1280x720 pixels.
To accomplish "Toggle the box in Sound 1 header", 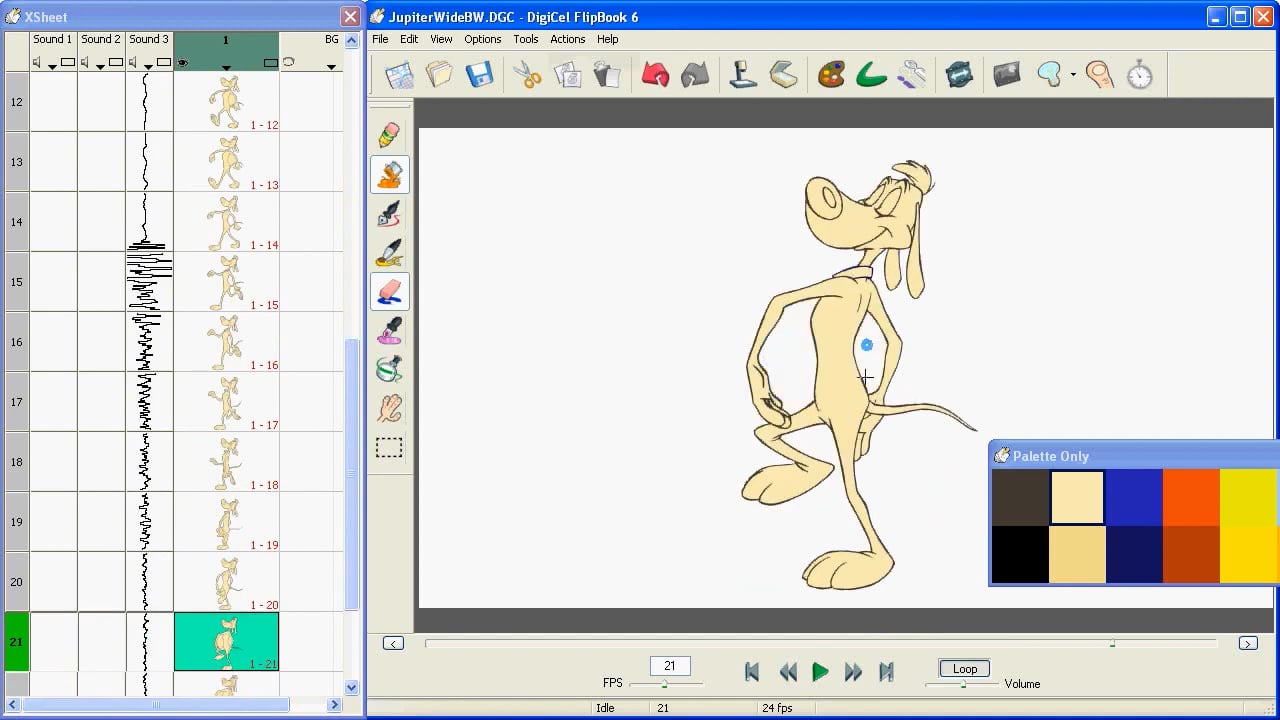I will point(67,63).
